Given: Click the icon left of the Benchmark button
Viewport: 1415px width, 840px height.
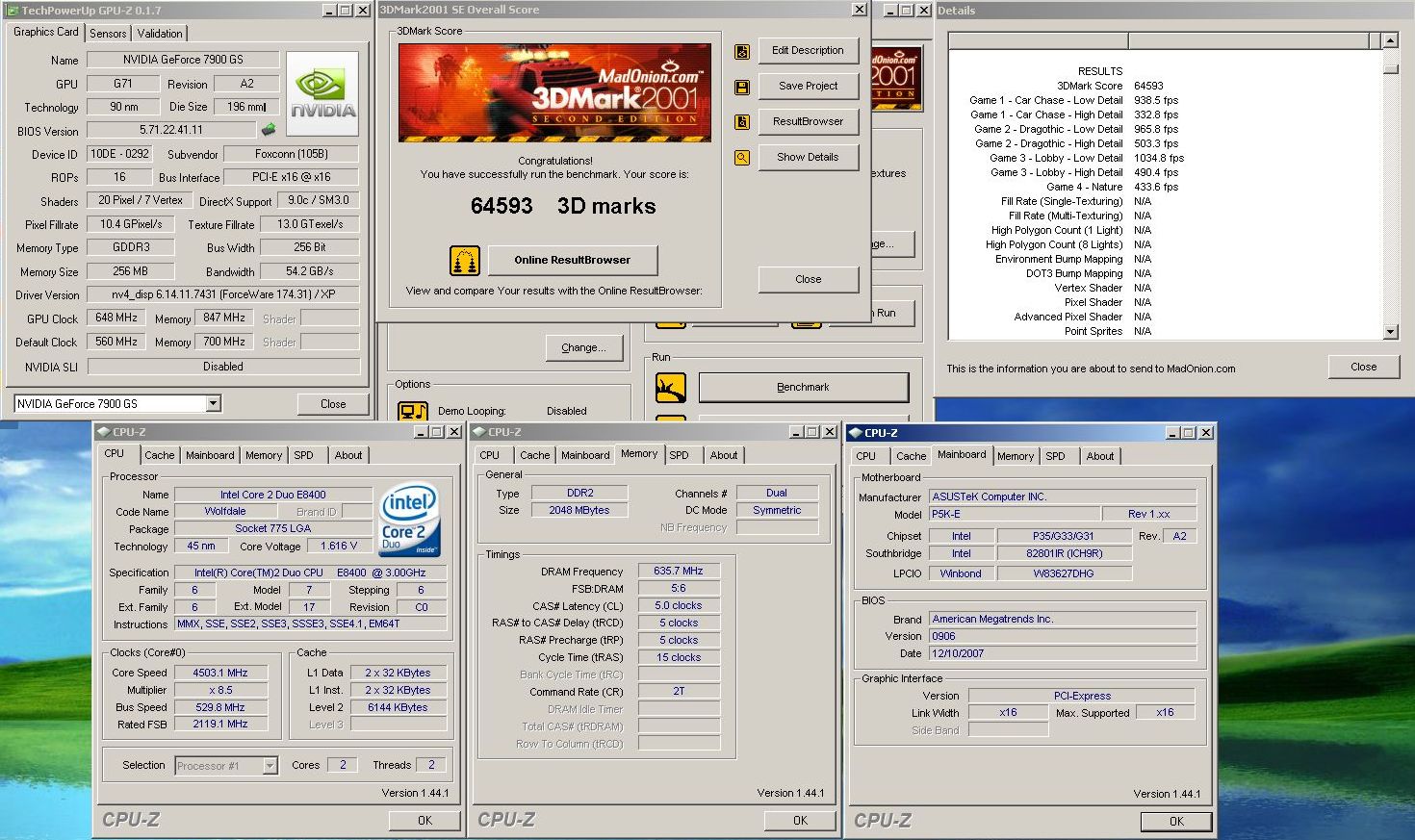Looking at the screenshot, I should click(x=671, y=388).
